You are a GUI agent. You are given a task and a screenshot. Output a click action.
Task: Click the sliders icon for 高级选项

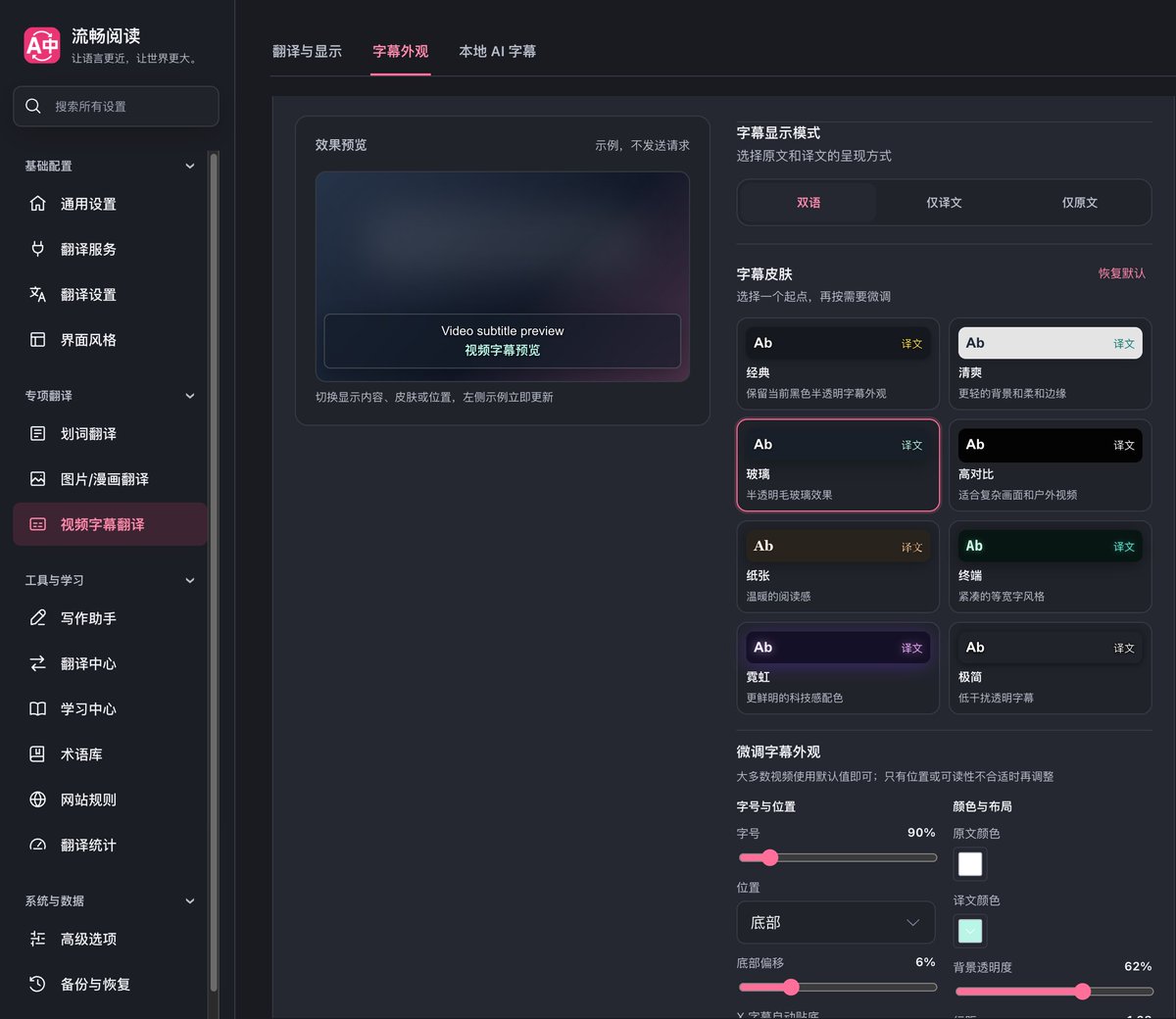pyautogui.click(x=37, y=939)
